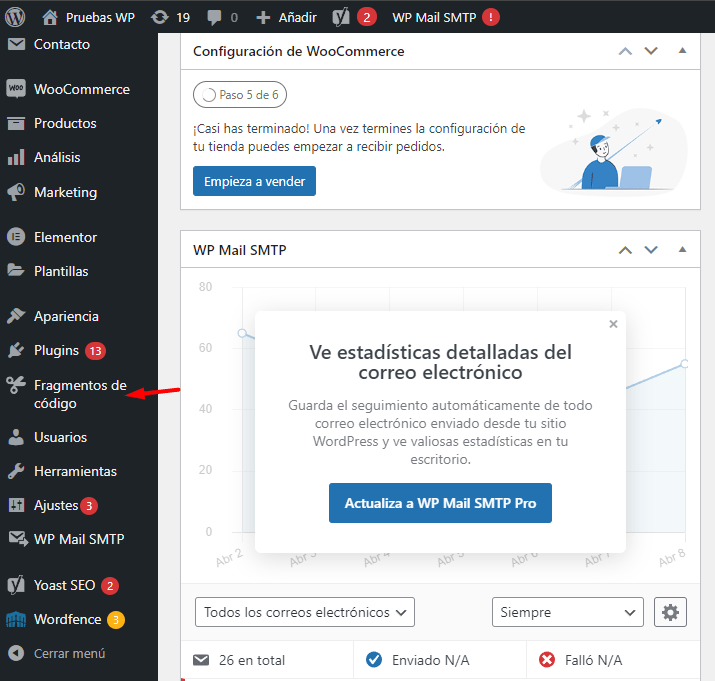Viewport: 715px width, 681px height.
Task: Click the Marketing megaphone icon
Action: pyautogui.click(x=16, y=192)
